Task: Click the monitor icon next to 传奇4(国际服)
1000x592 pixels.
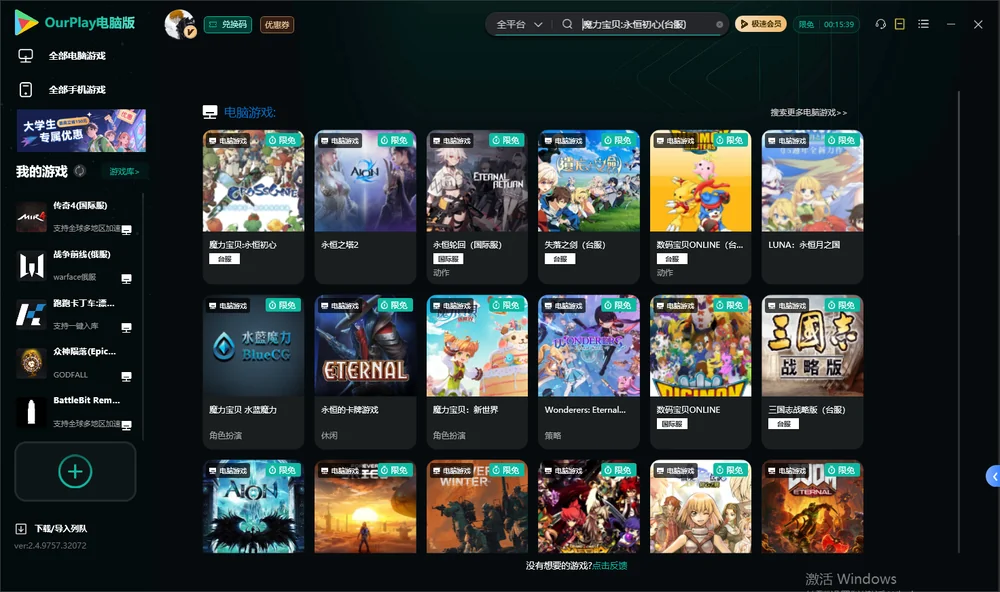Action: (x=126, y=230)
